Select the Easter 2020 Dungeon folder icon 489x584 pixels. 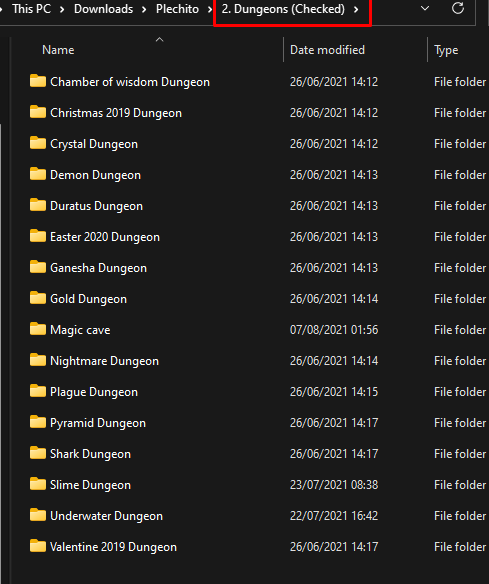38,236
